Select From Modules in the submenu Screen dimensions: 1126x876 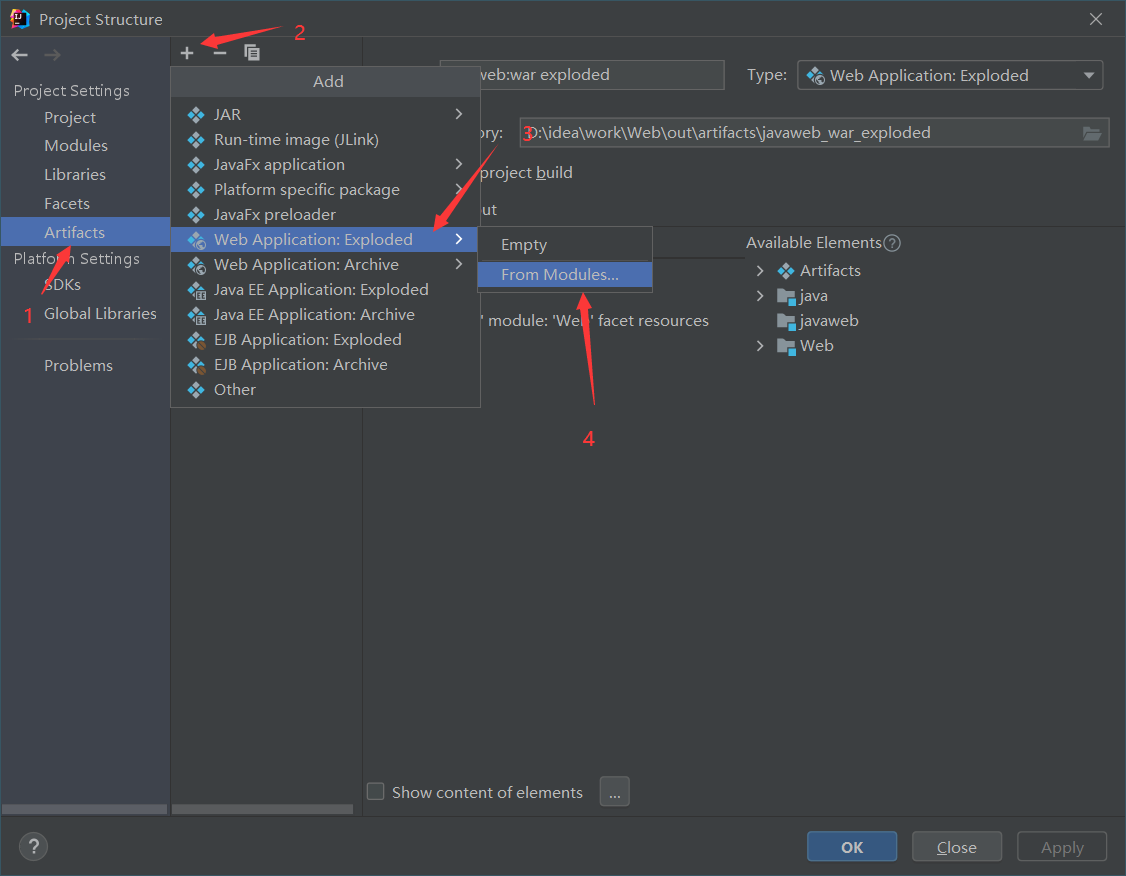click(564, 274)
